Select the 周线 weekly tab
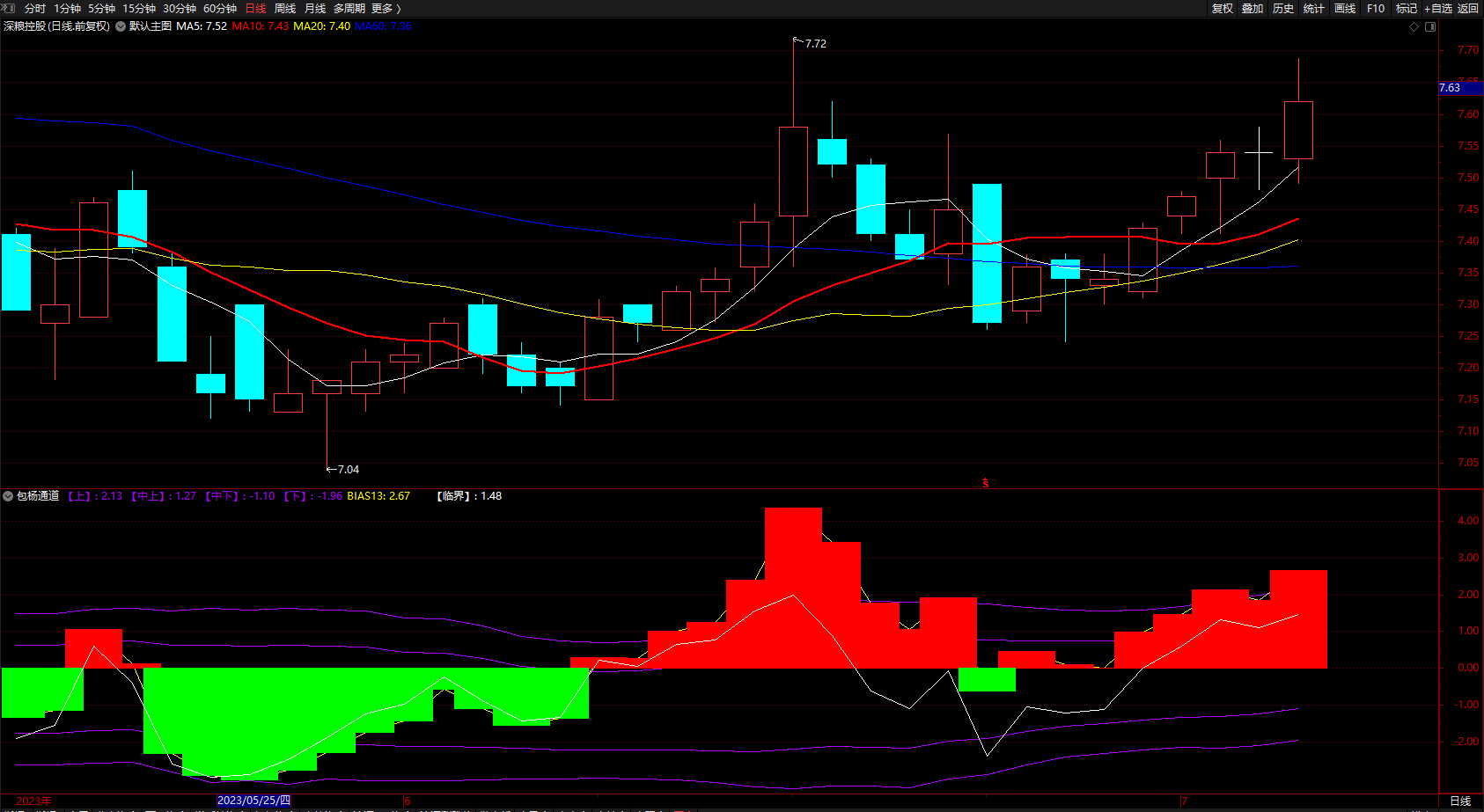Screen dimensions: 1484x812 click(285, 8)
